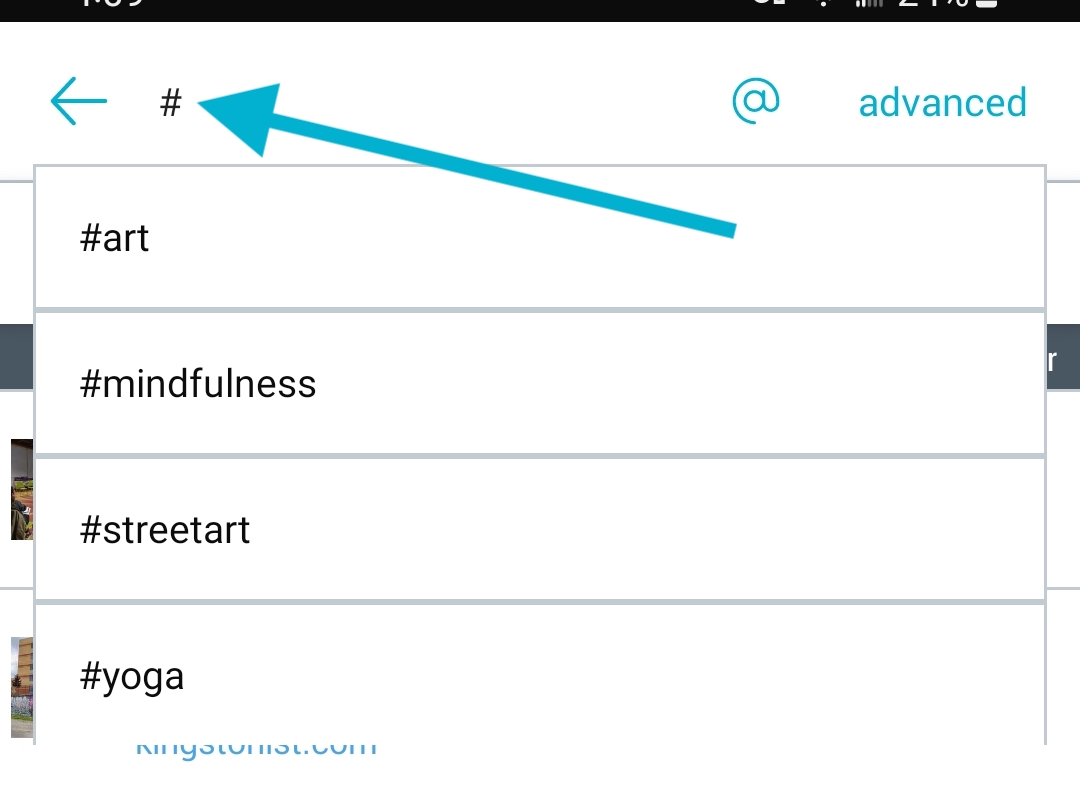Follow the kingstonist.com link
The height and width of the screenshot is (785, 1080).
pos(256,749)
